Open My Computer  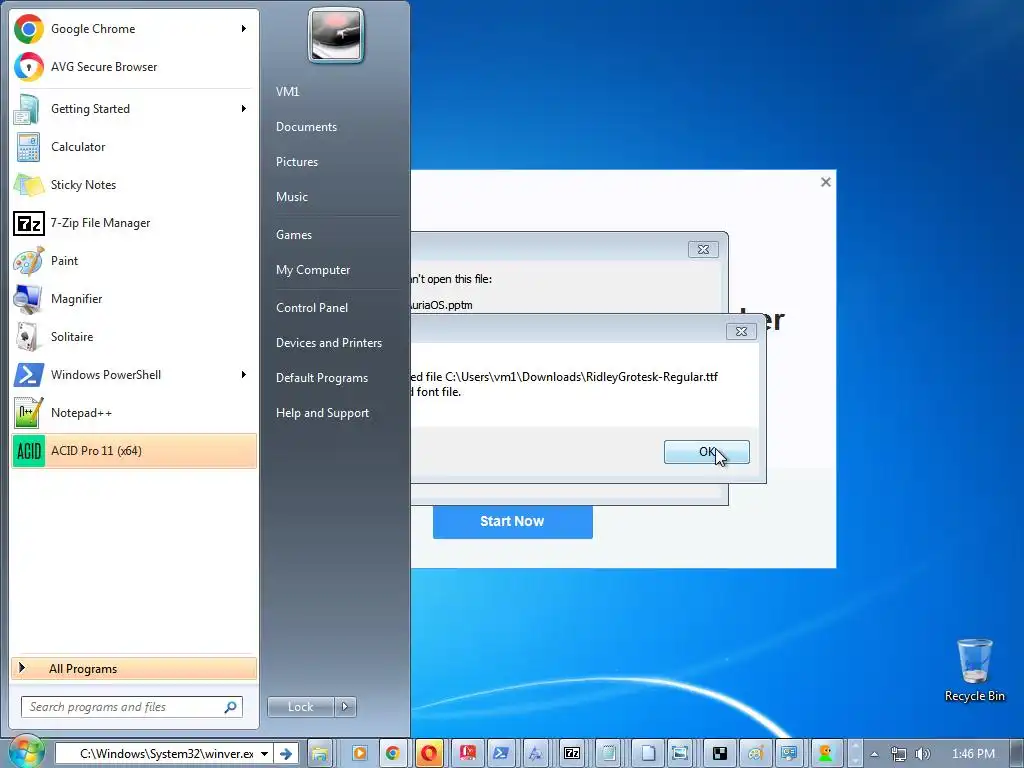pos(313,270)
